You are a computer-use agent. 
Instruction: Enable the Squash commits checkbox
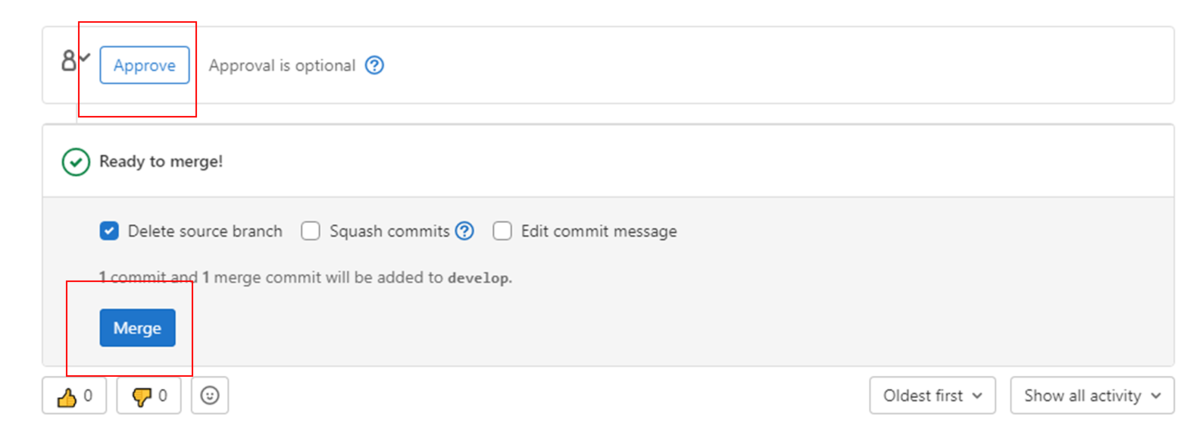click(311, 231)
